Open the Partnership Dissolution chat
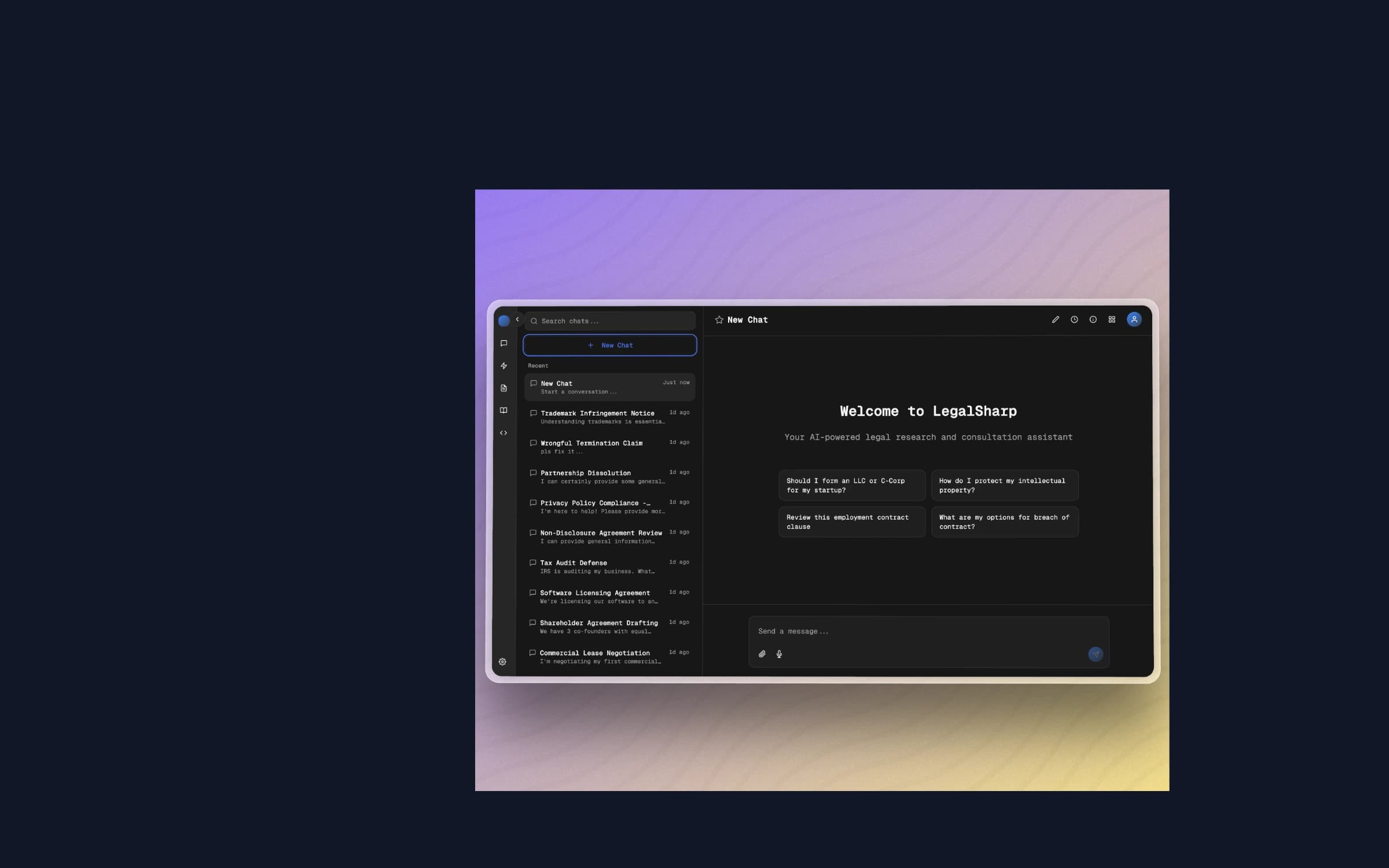 click(x=610, y=477)
